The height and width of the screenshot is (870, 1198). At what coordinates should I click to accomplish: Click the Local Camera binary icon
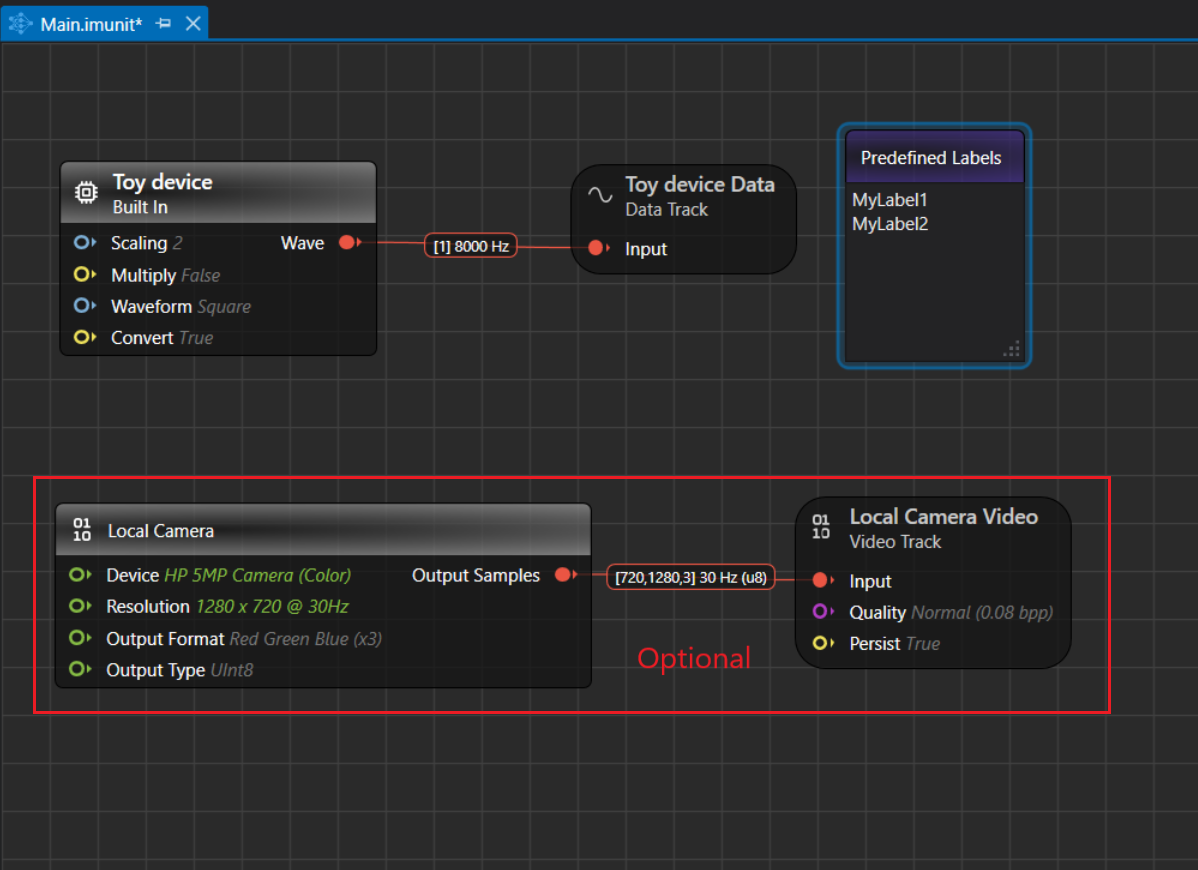coord(82,530)
